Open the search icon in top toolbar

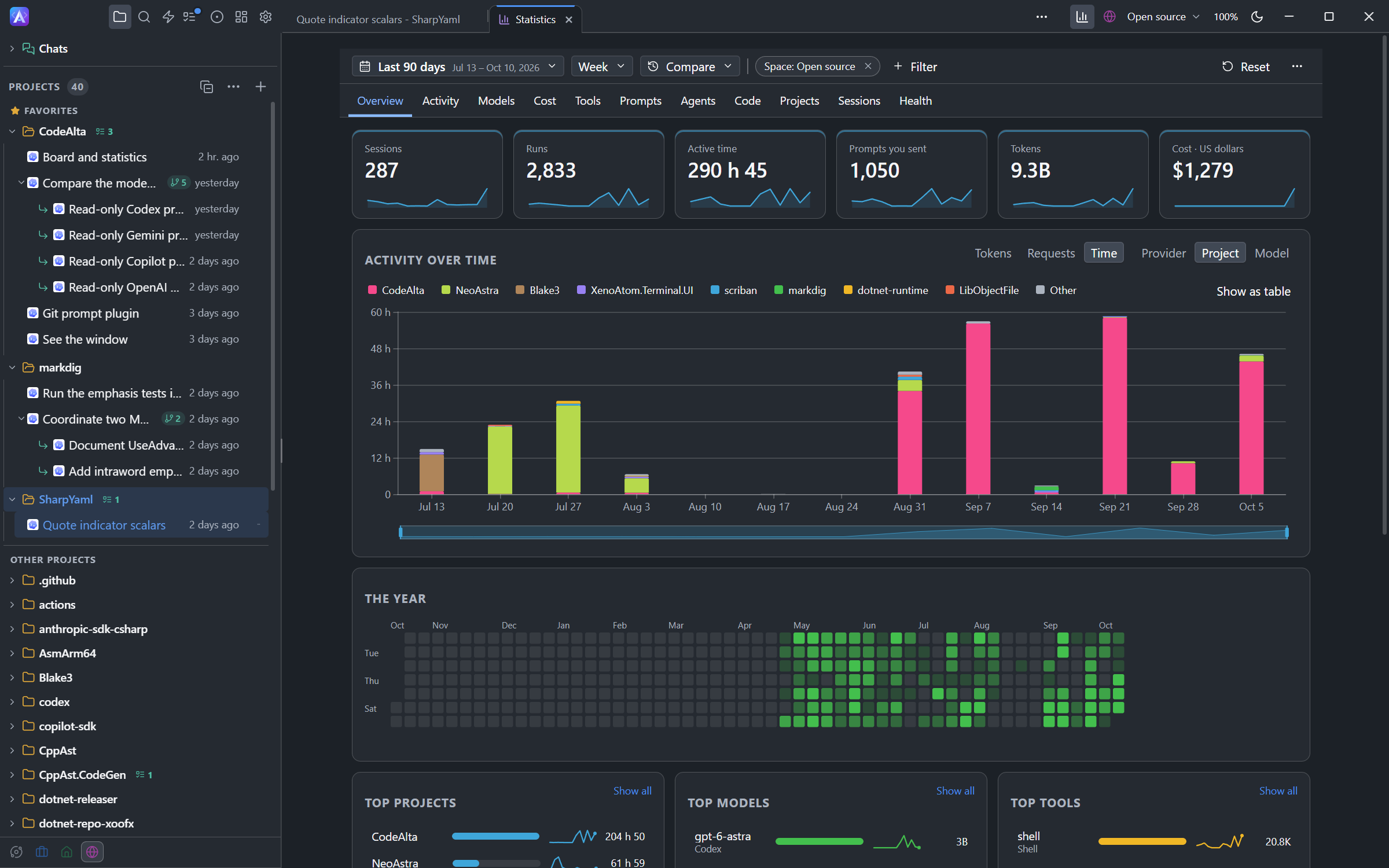point(144,17)
